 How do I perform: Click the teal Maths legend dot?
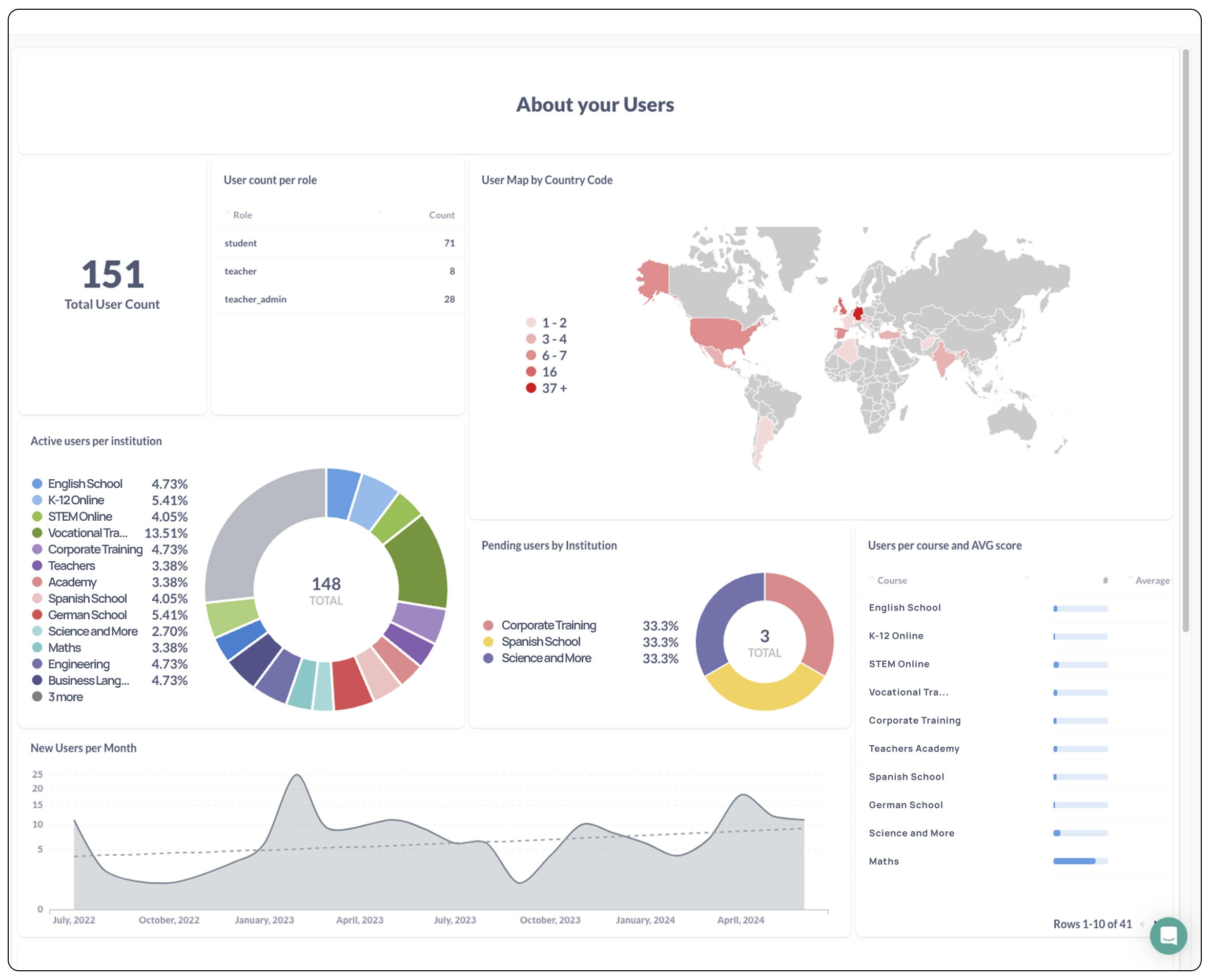click(37, 647)
